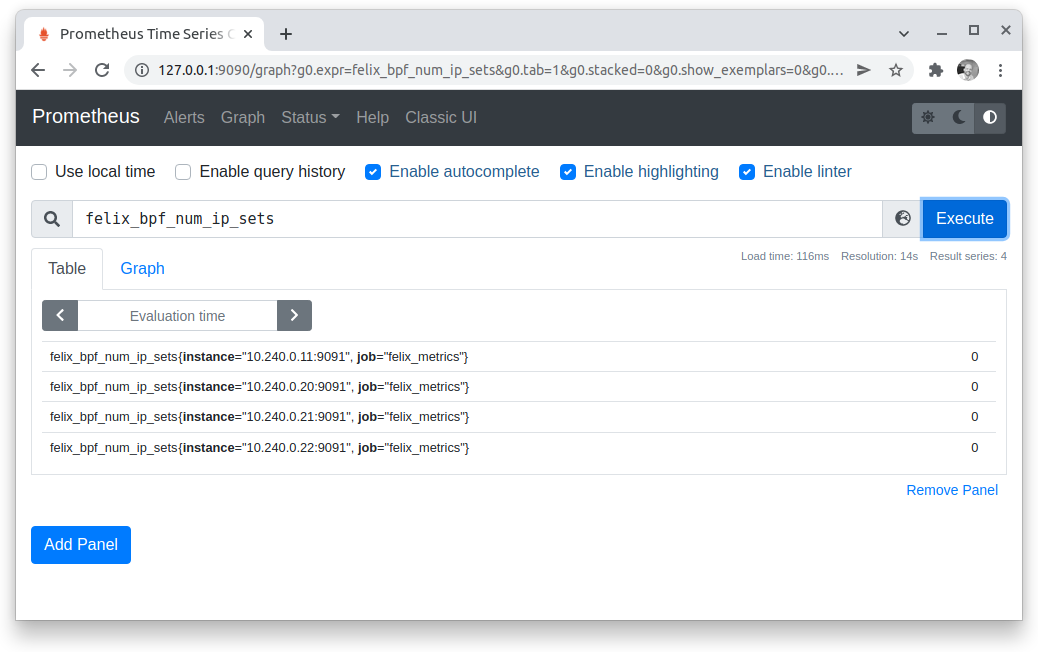Viewport: 1038px width, 652px height.
Task: Focus the expression input with felix_bpf_num_ip_sets
Action: click(477, 219)
